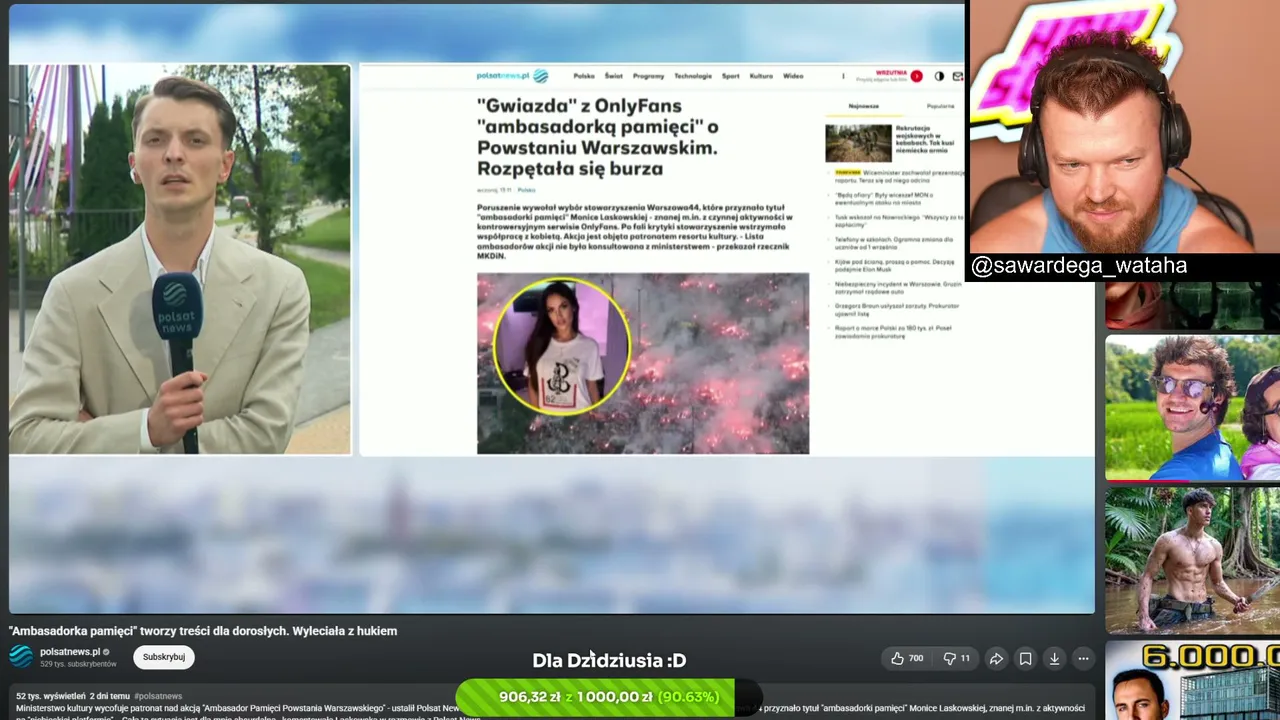Click the circled woman photo in article image
The width and height of the screenshot is (1280, 720).
(562, 346)
